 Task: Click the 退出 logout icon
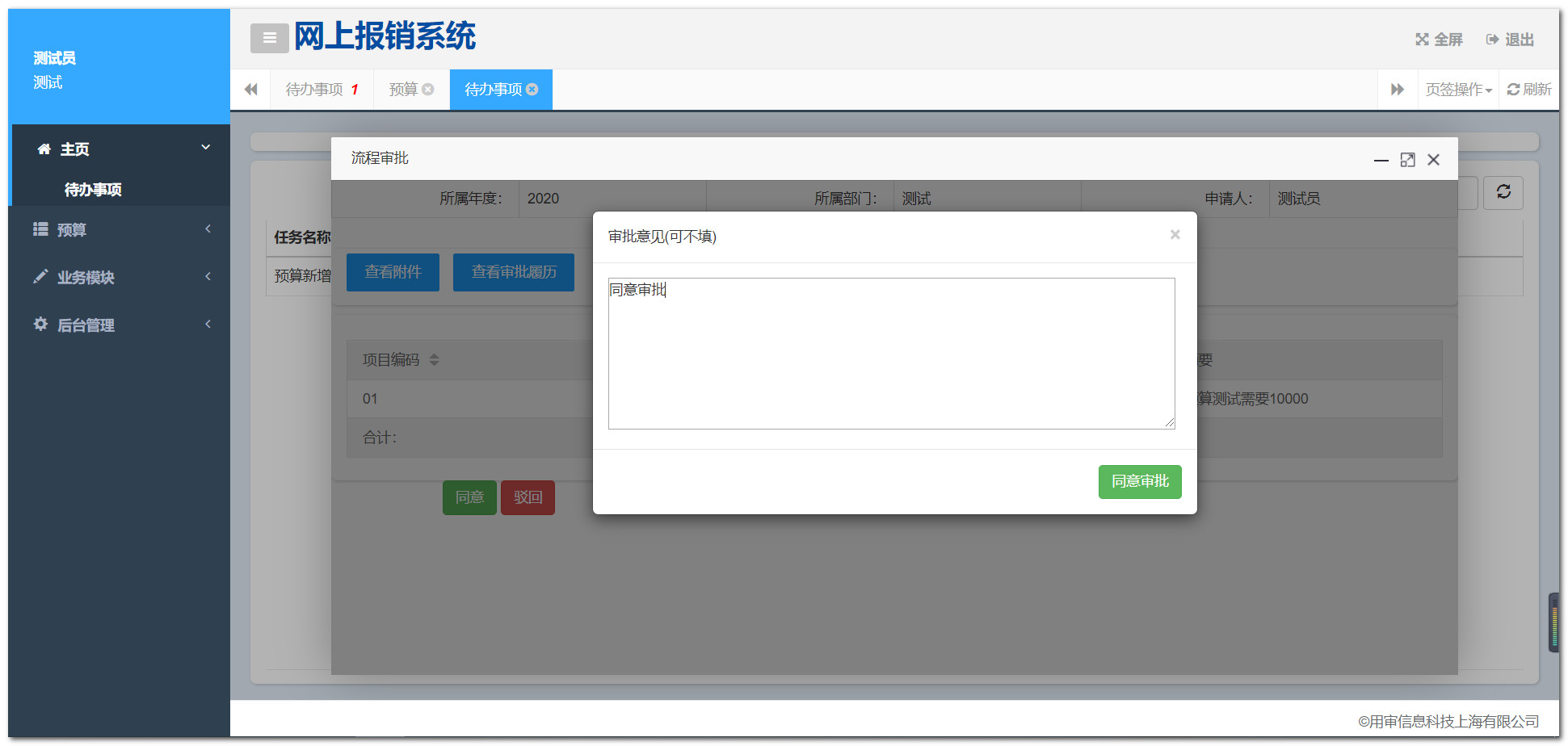[x=1492, y=40]
